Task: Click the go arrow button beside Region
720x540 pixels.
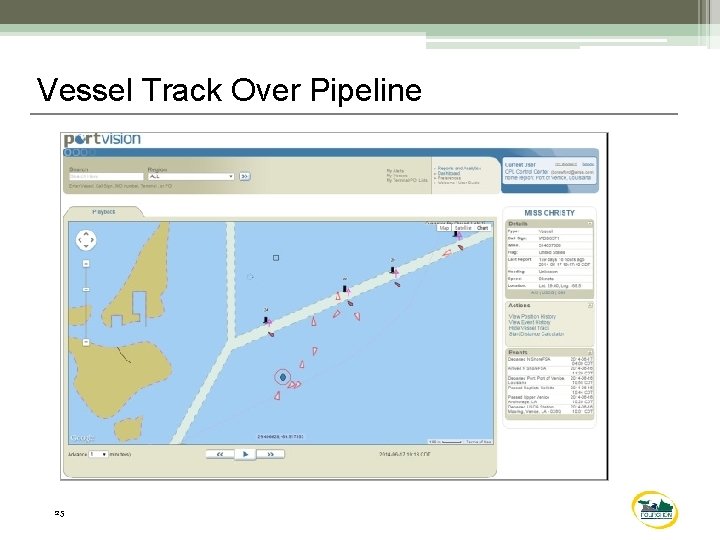Action: (245, 176)
